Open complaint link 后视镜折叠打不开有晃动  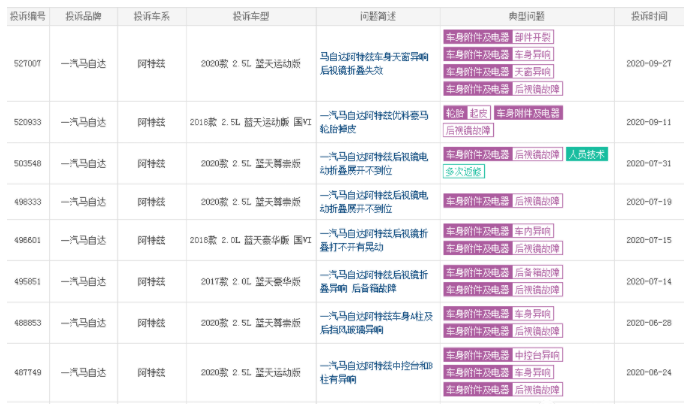pos(374,240)
